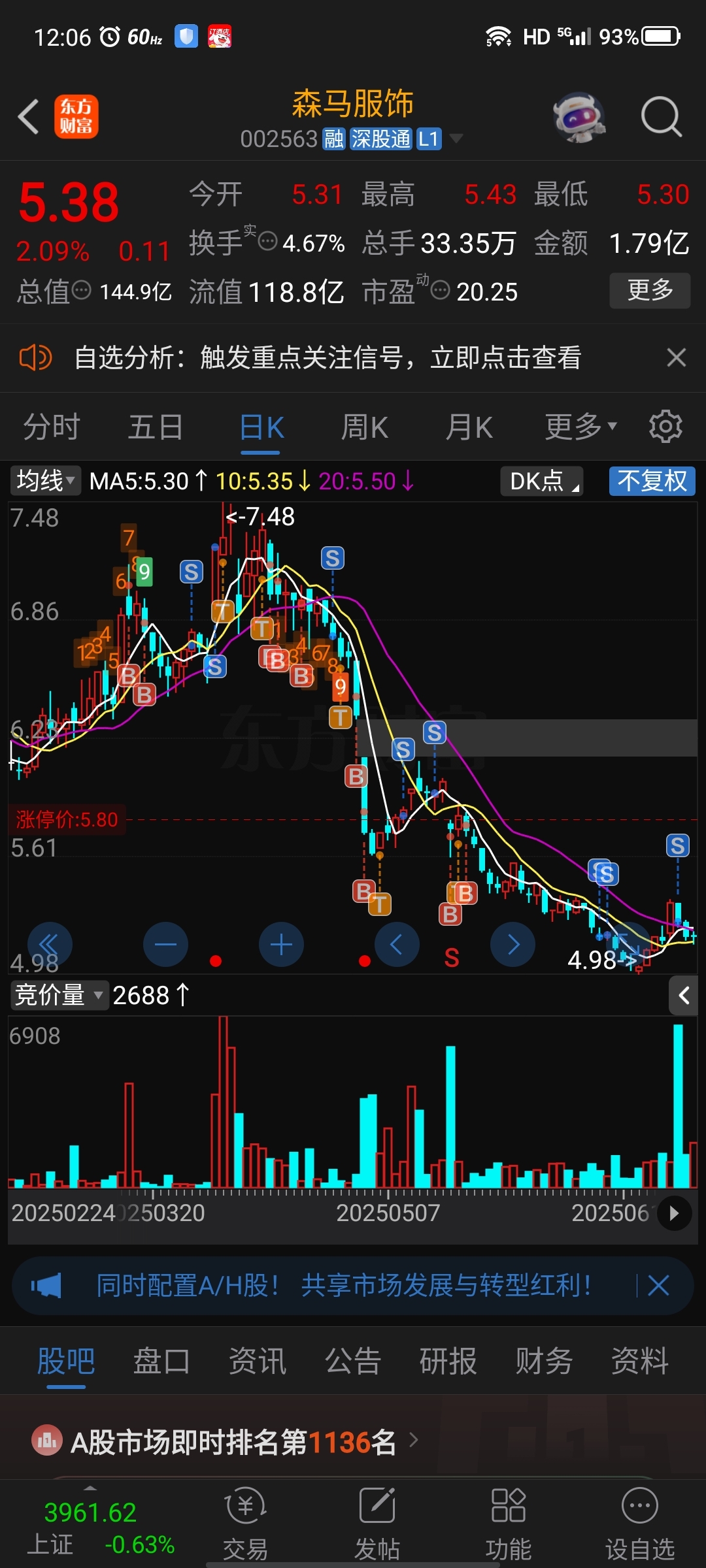Tap the 7.48 high marker on chart
The image size is (706, 1568).
[260, 517]
